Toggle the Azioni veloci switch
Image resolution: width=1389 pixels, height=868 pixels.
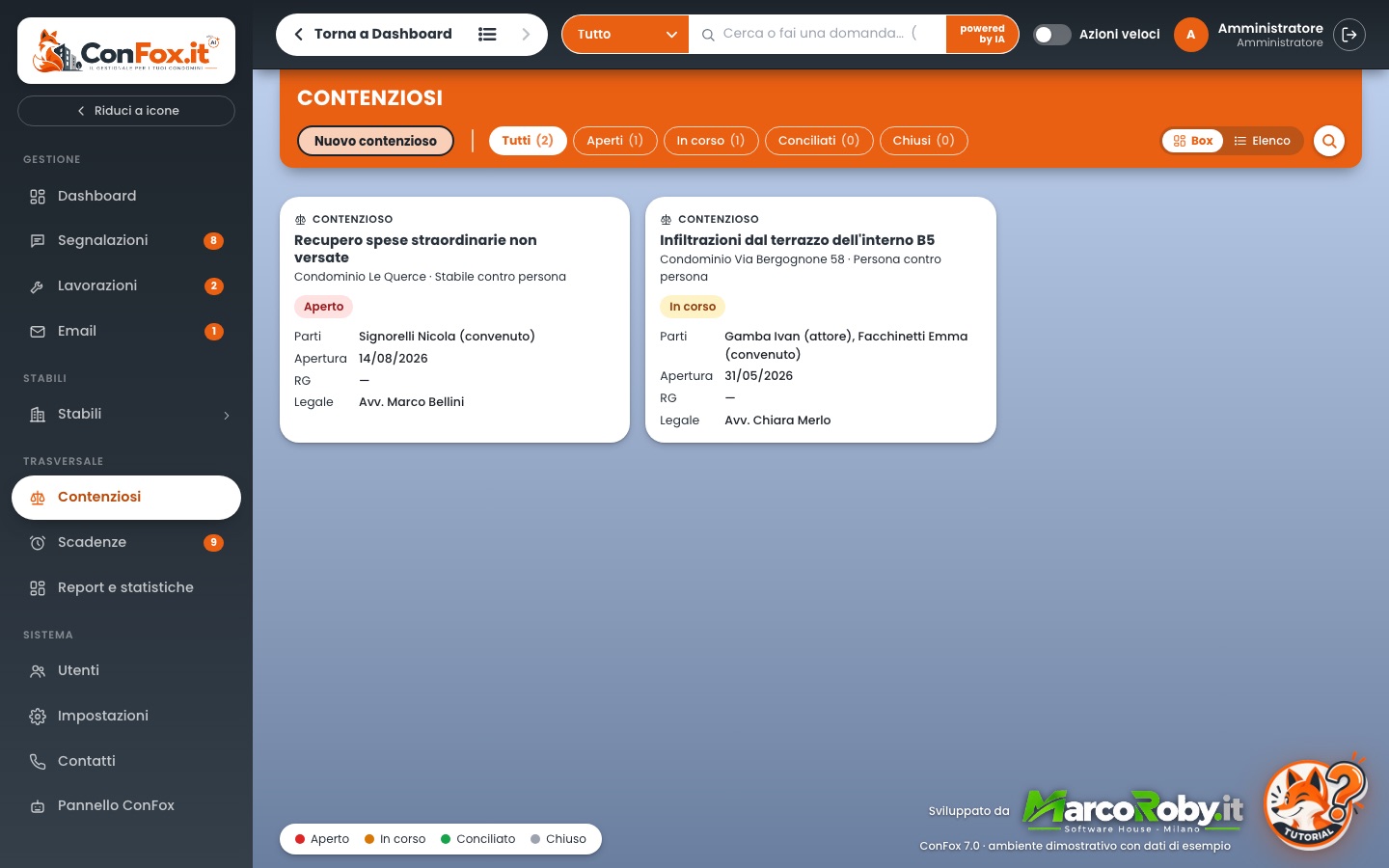[1052, 35]
